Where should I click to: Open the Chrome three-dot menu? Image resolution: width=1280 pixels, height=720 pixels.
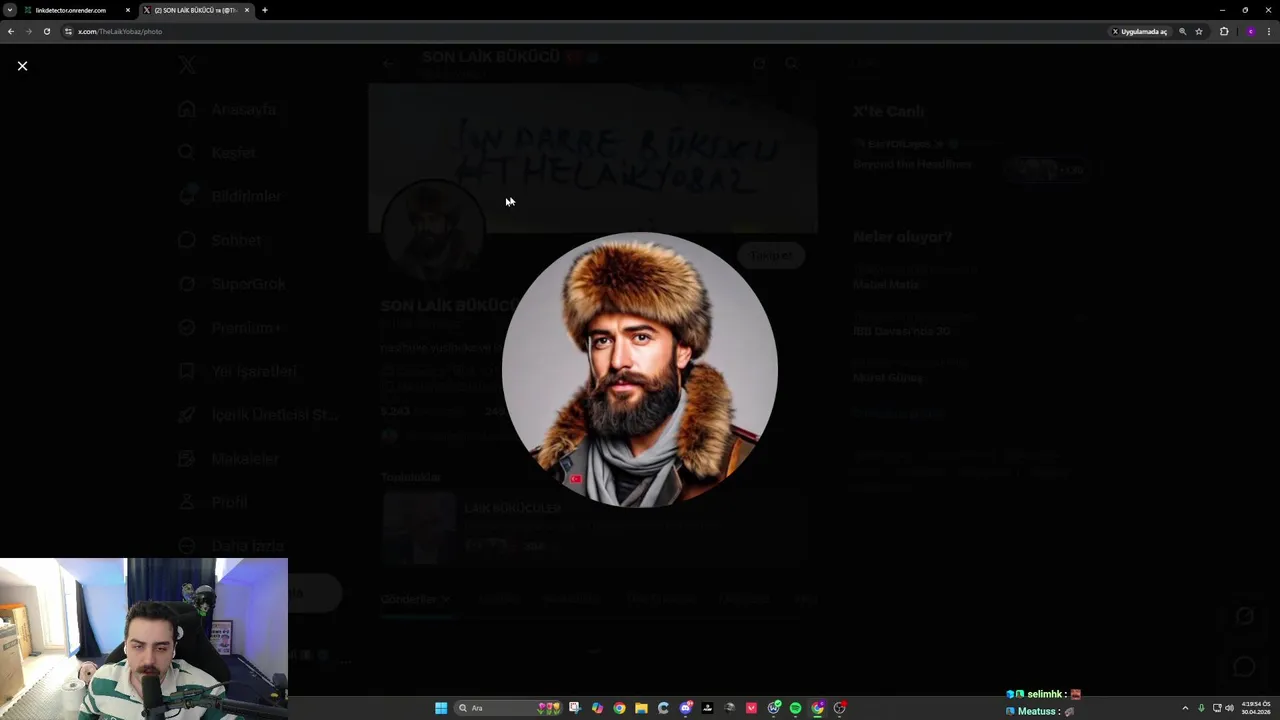[1268, 31]
